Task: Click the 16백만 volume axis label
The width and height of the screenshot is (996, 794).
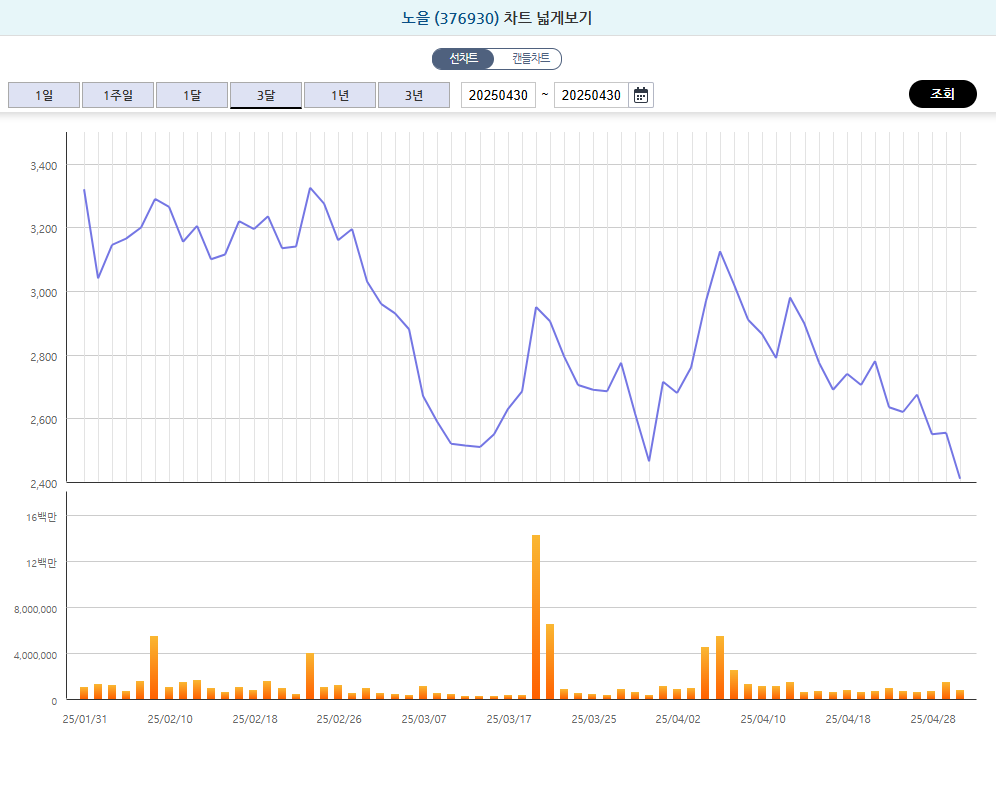Action: 41,517
